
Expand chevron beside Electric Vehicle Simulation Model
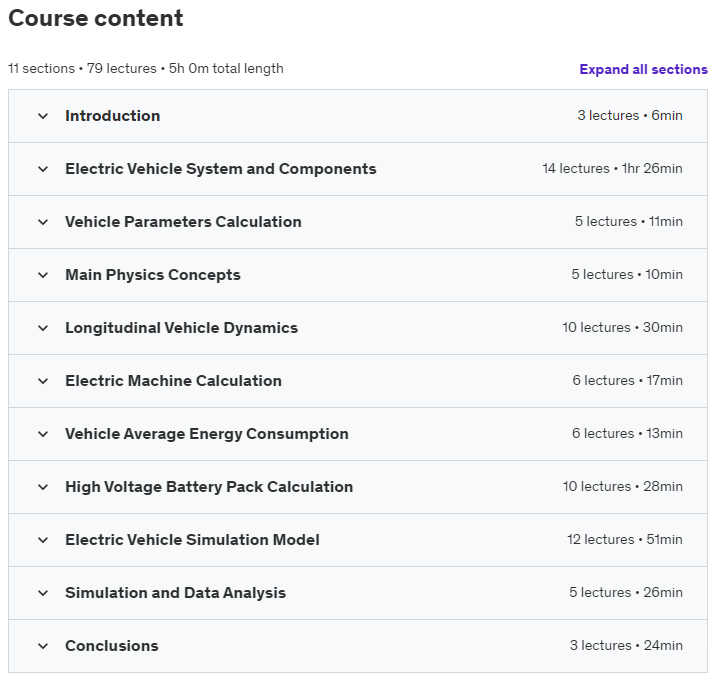tap(43, 540)
